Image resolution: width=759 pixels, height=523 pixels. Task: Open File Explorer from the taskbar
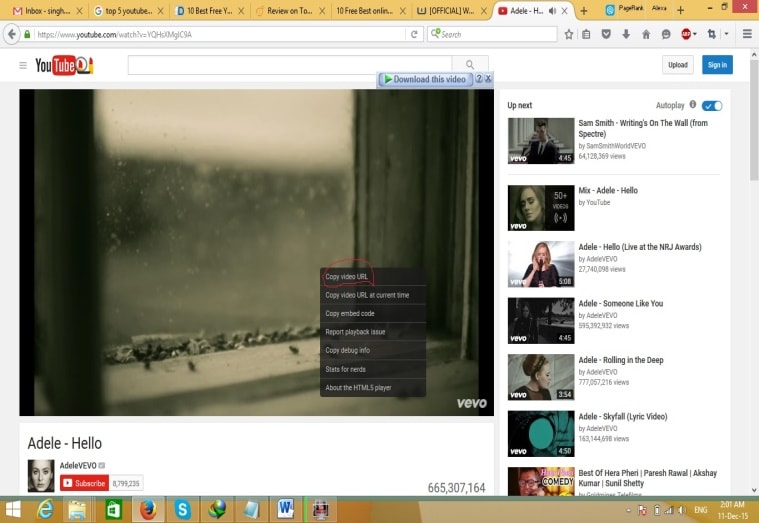point(77,510)
